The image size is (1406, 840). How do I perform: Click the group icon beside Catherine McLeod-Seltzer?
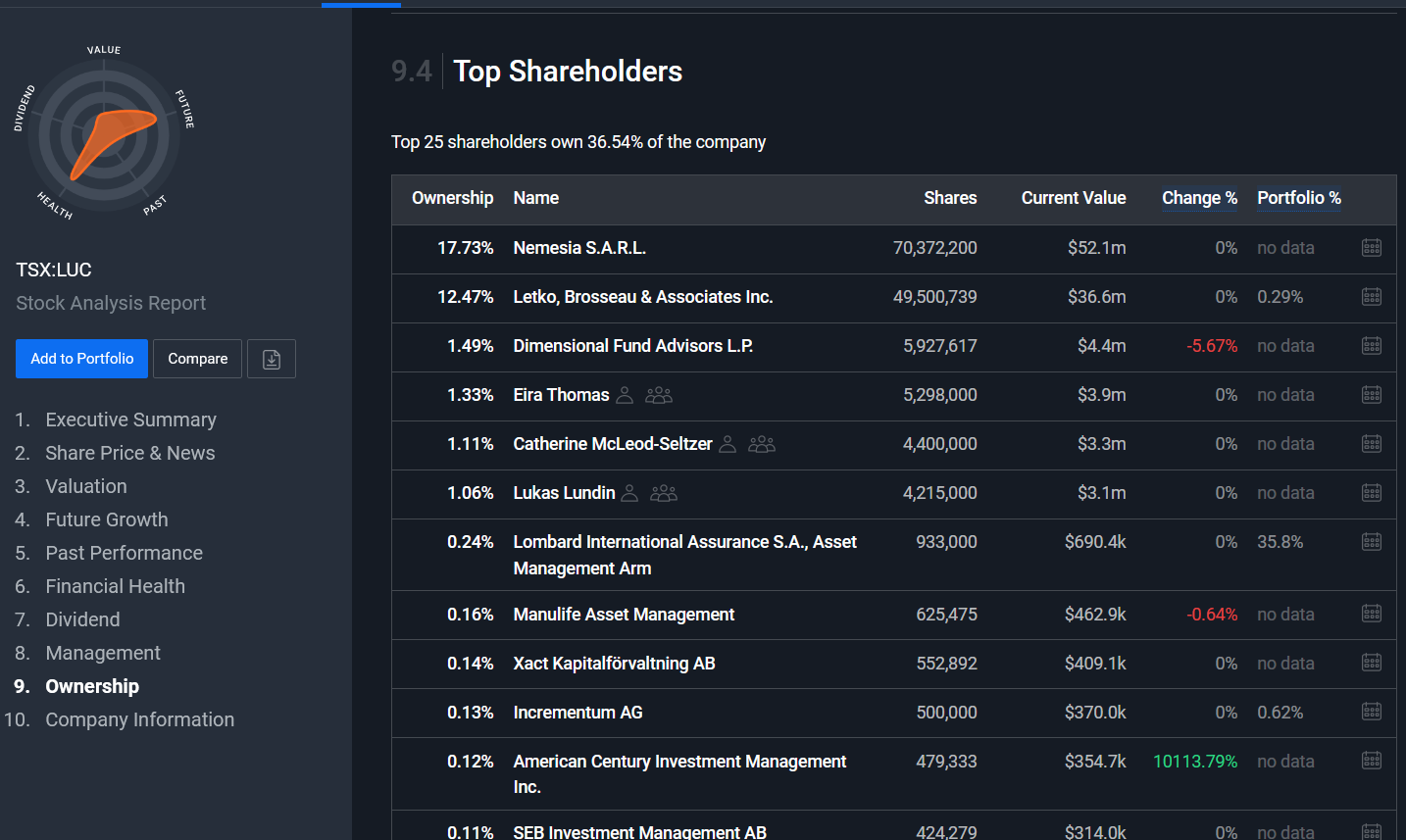tap(762, 444)
